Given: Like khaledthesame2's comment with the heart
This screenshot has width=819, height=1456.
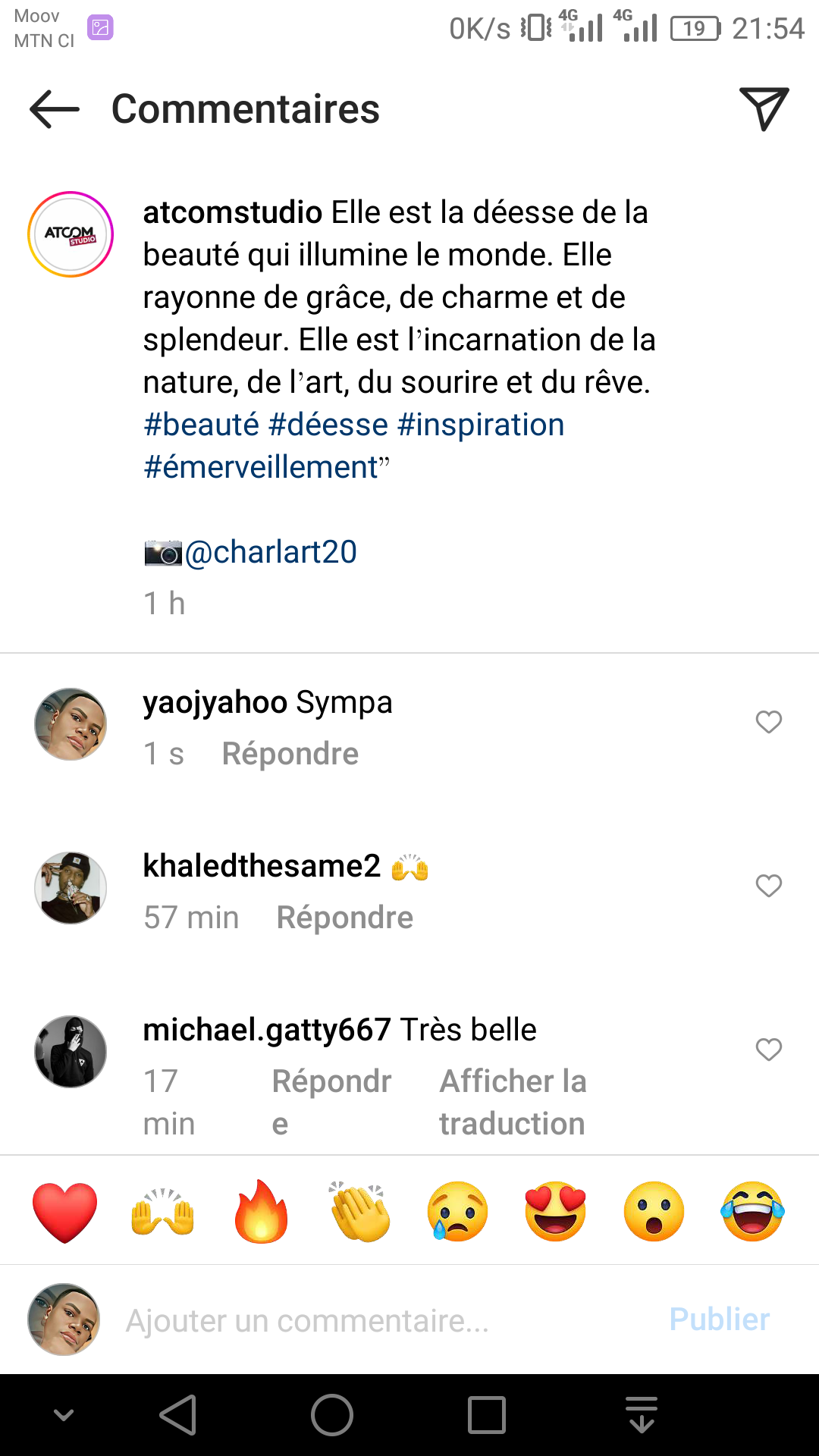Looking at the screenshot, I should 768,886.
